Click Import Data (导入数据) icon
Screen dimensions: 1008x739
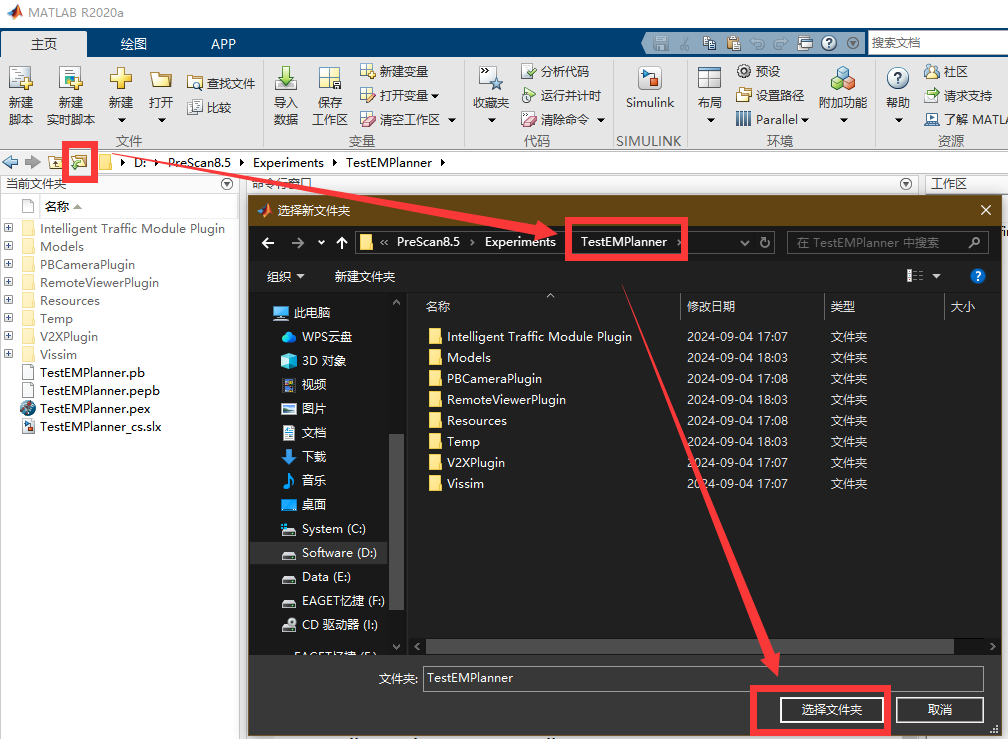[285, 79]
